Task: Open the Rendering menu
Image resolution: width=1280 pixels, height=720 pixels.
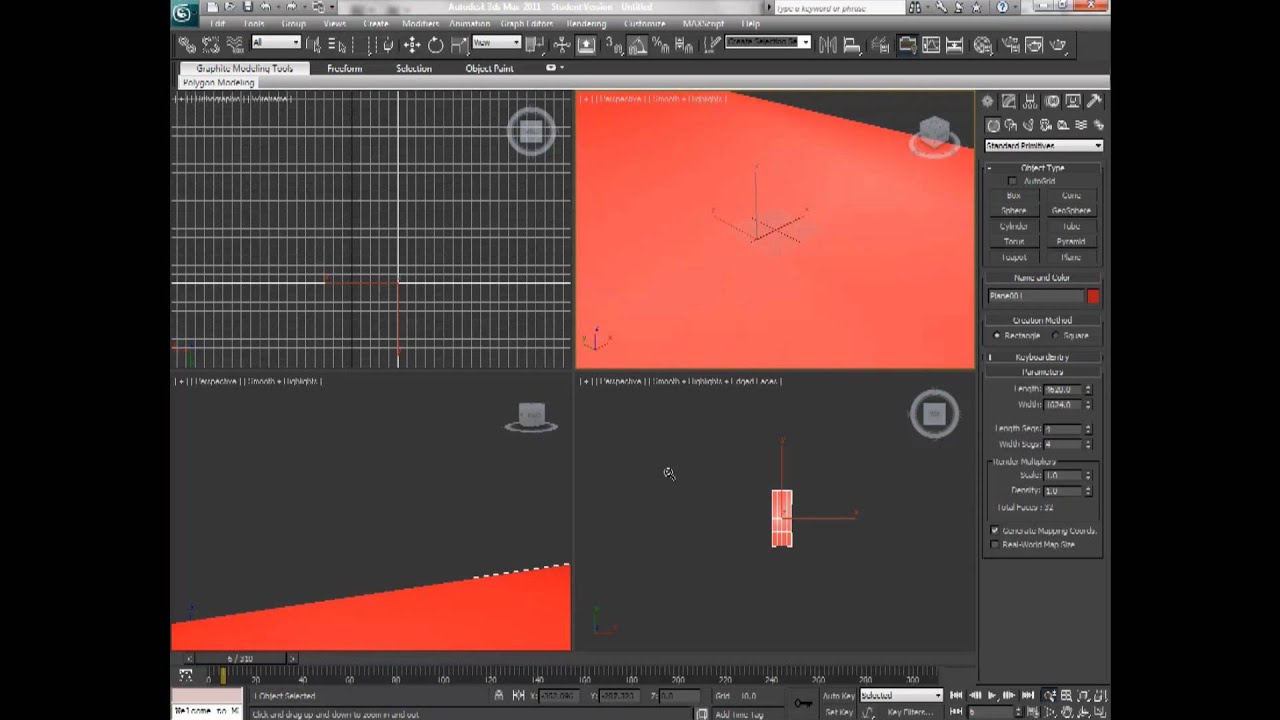Action: [586, 24]
